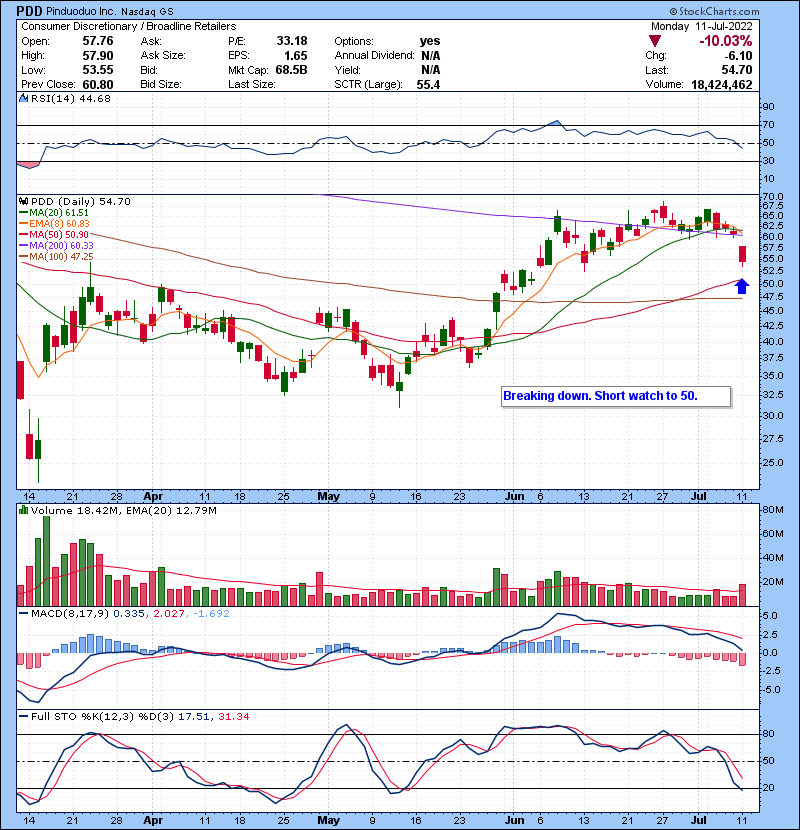Click the -10.03% percent change value

(726, 41)
